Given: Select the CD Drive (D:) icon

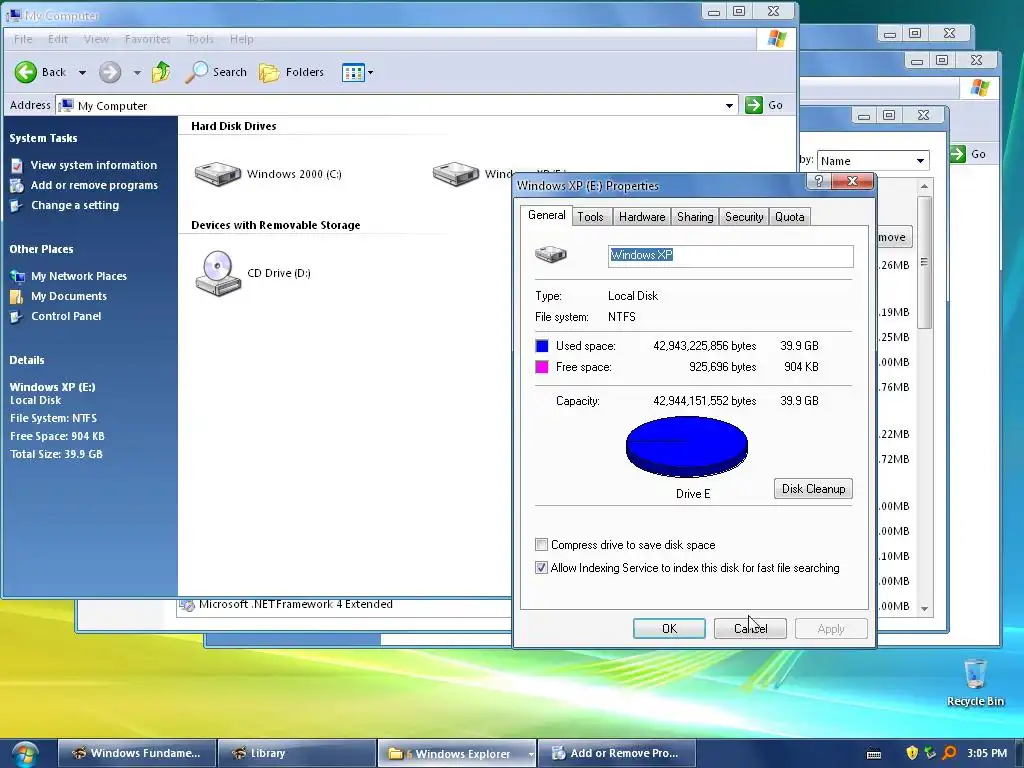Looking at the screenshot, I should coord(217,273).
